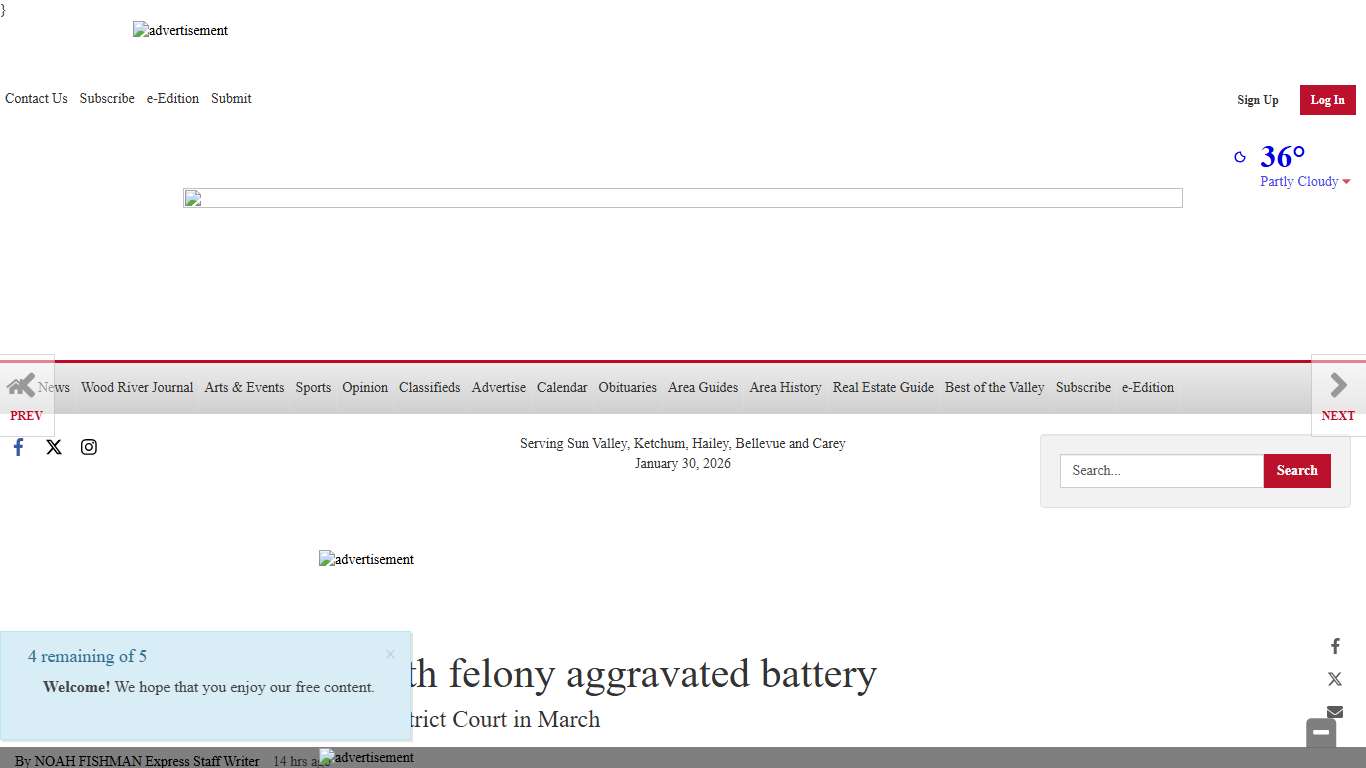Click the Sign Up link

pos(1257,100)
